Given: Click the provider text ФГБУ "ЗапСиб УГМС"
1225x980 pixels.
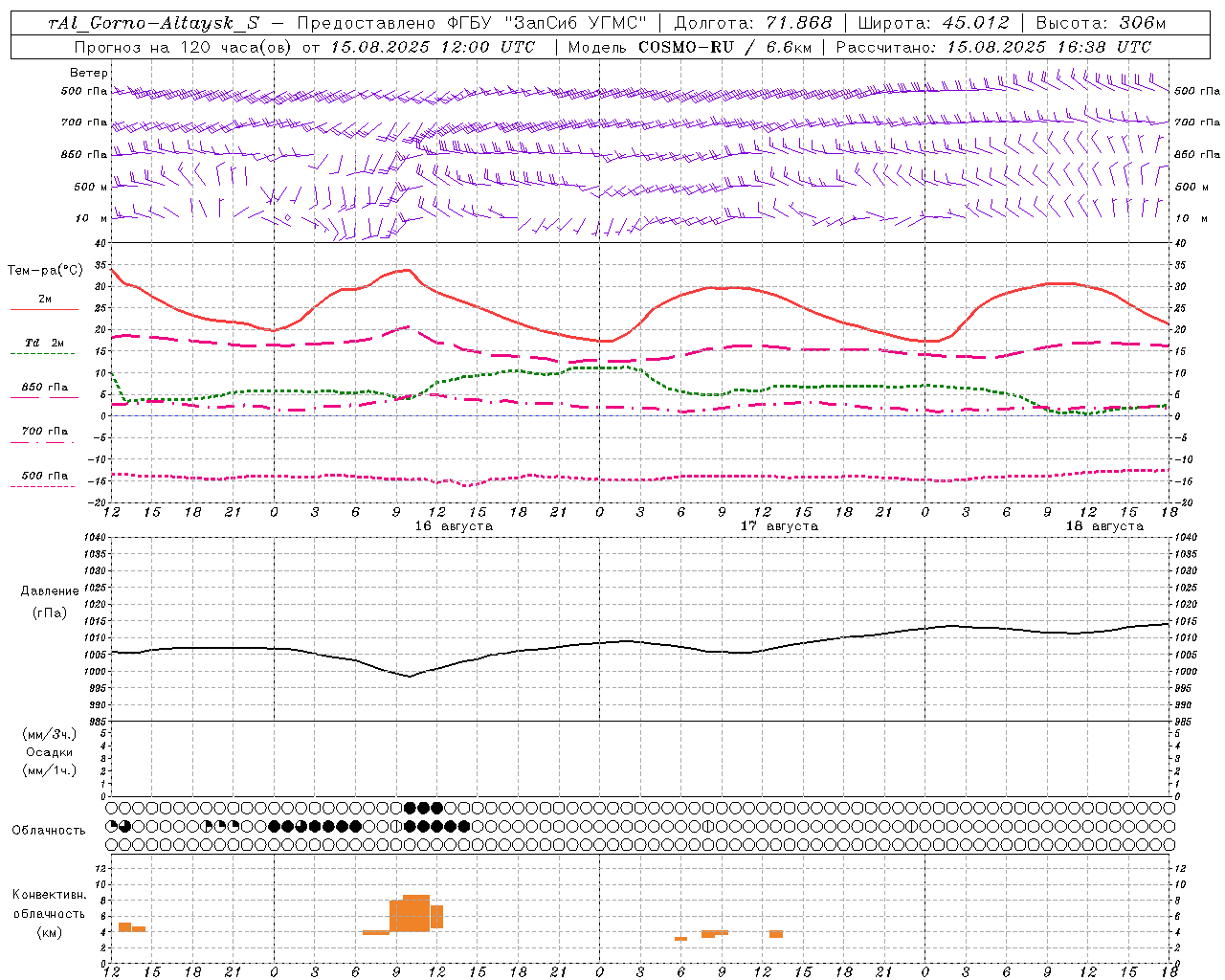Looking at the screenshot, I should (546, 23).
